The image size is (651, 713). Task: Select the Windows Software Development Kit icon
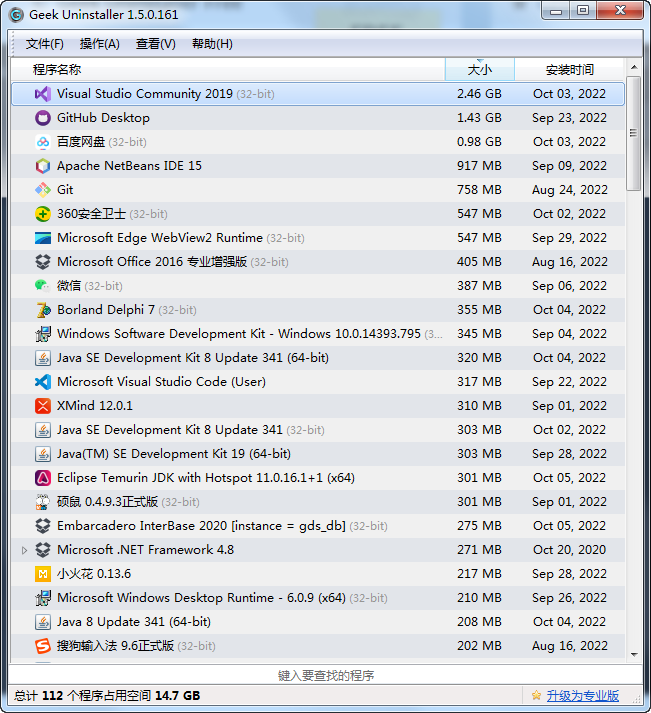[x=43, y=334]
